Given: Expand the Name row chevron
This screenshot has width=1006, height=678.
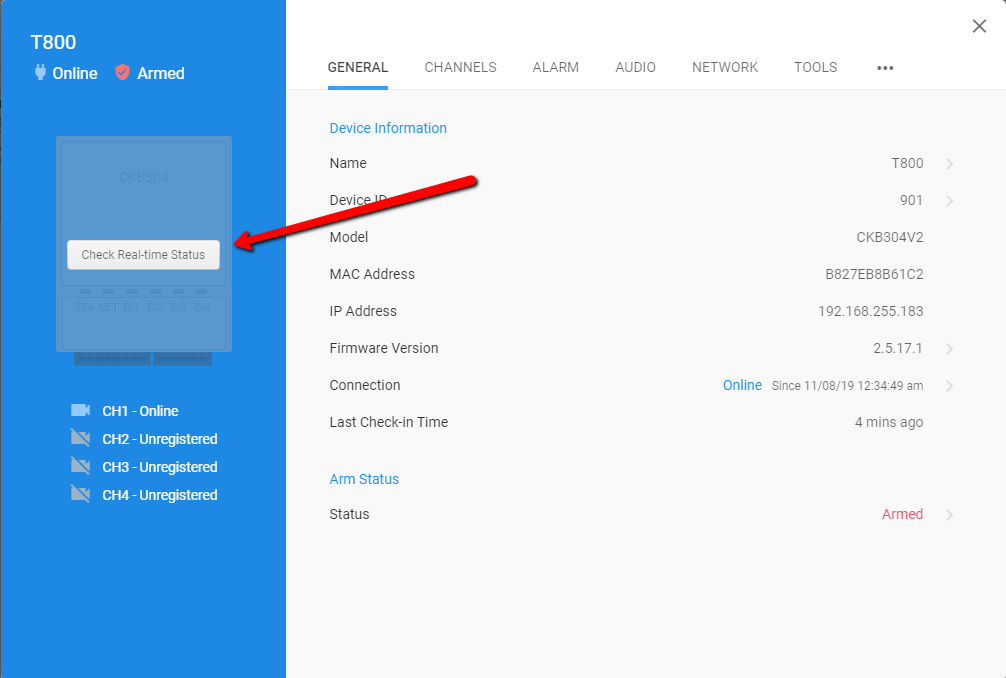Looking at the screenshot, I should click(x=950, y=164).
